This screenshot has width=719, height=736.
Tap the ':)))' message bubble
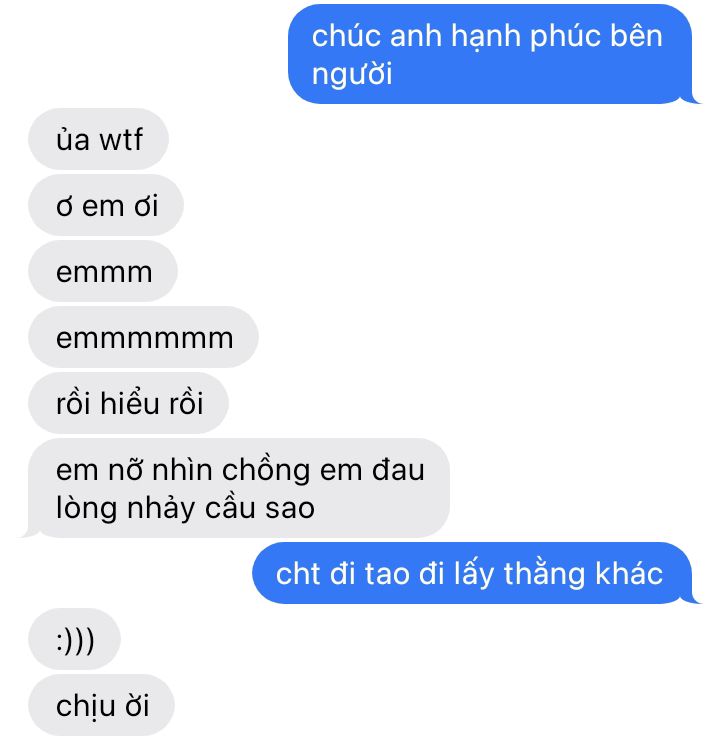point(75,639)
